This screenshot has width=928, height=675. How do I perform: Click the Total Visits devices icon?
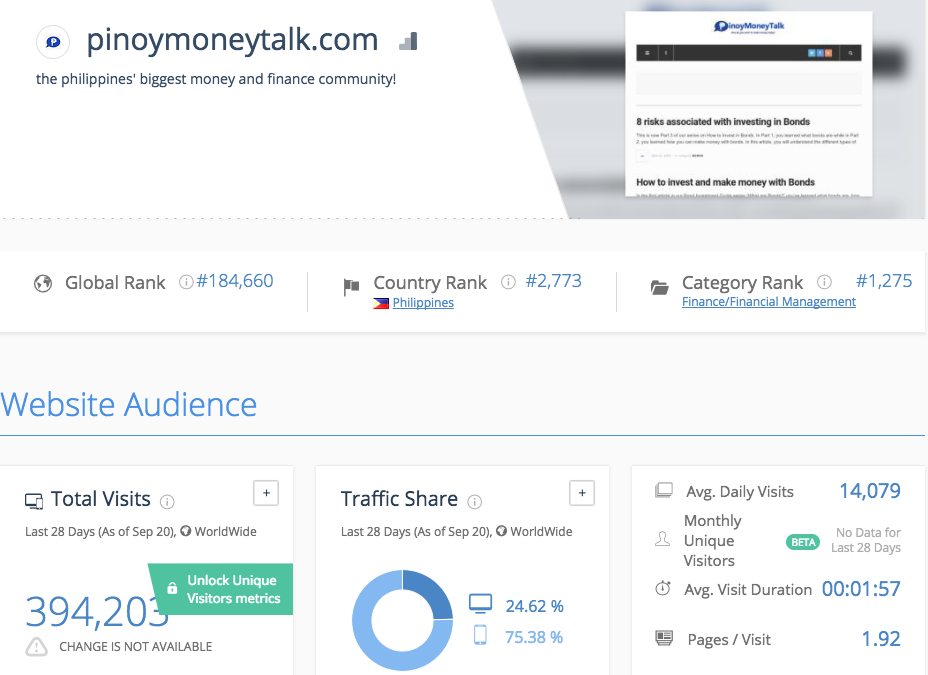(x=34, y=501)
